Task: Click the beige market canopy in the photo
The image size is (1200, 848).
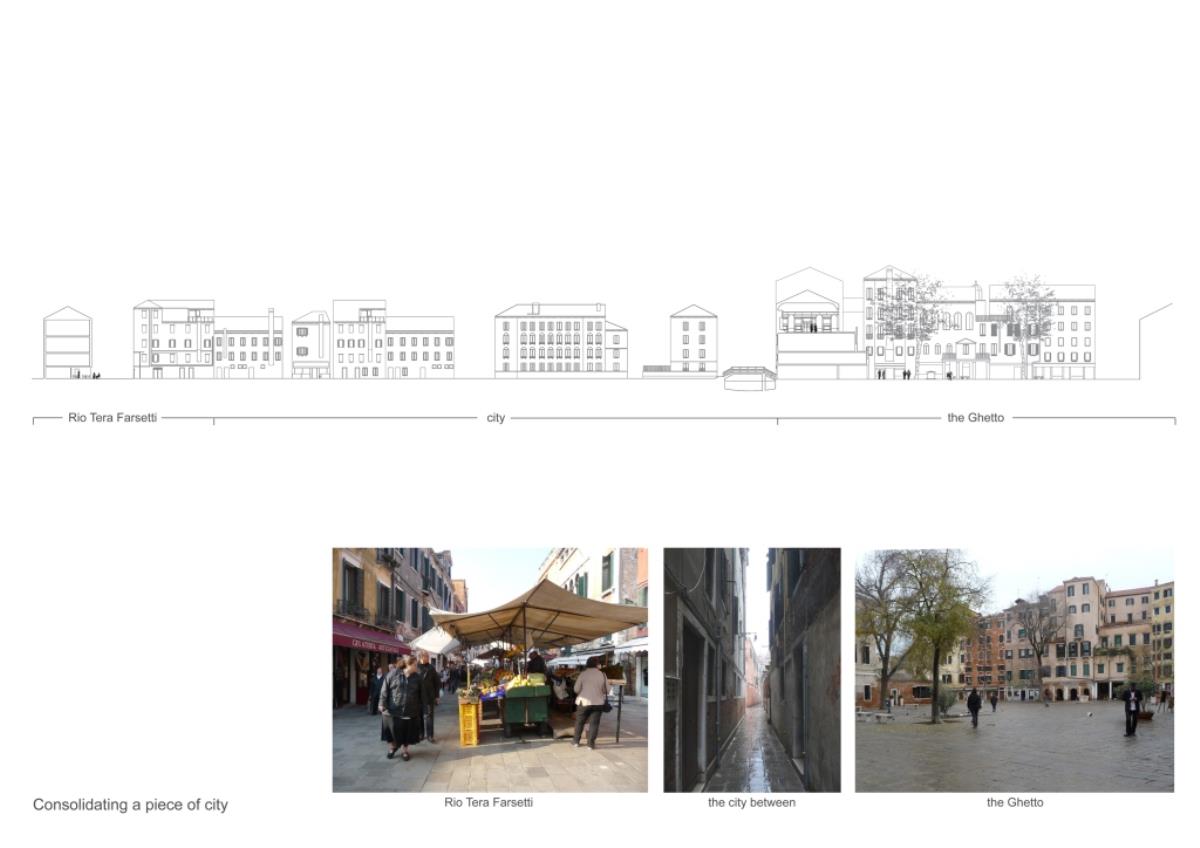Action: [x=540, y=612]
